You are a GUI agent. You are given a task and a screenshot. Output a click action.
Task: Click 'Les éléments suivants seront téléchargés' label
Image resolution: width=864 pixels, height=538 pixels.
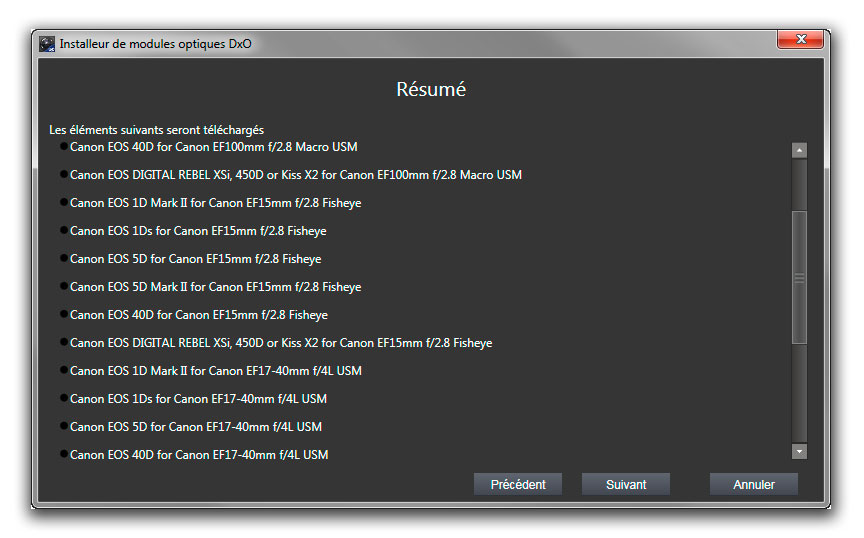pyautogui.click(x=156, y=130)
